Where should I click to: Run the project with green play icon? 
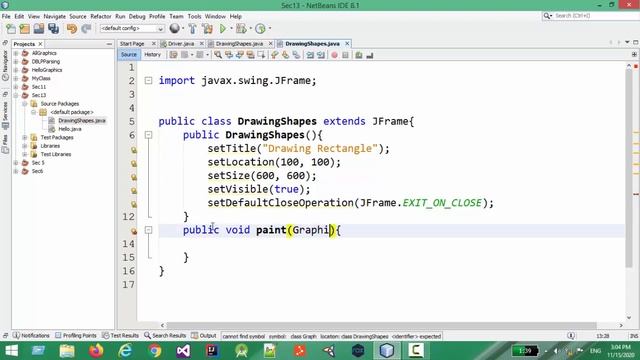[223, 29]
